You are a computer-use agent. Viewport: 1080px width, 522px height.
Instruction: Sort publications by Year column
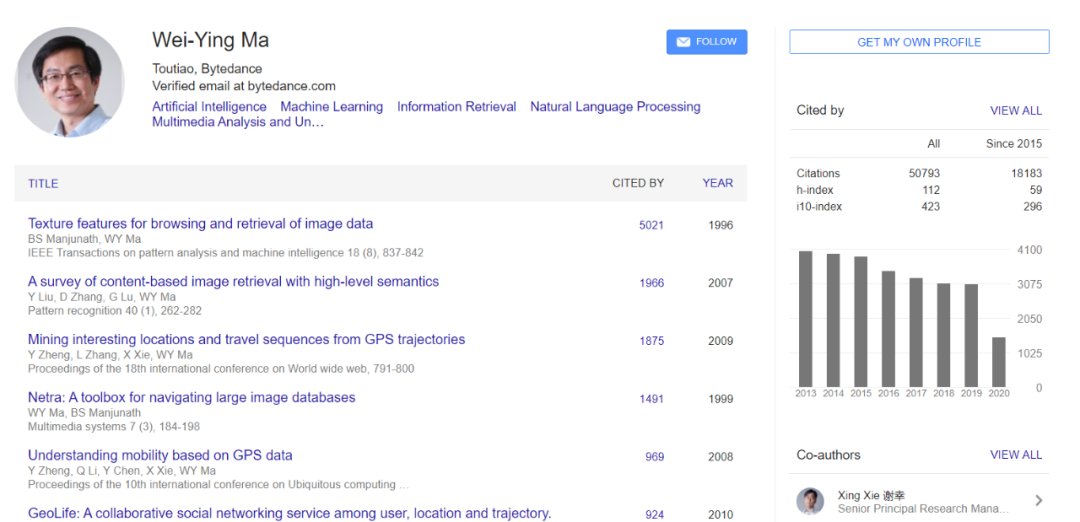(718, 183)
